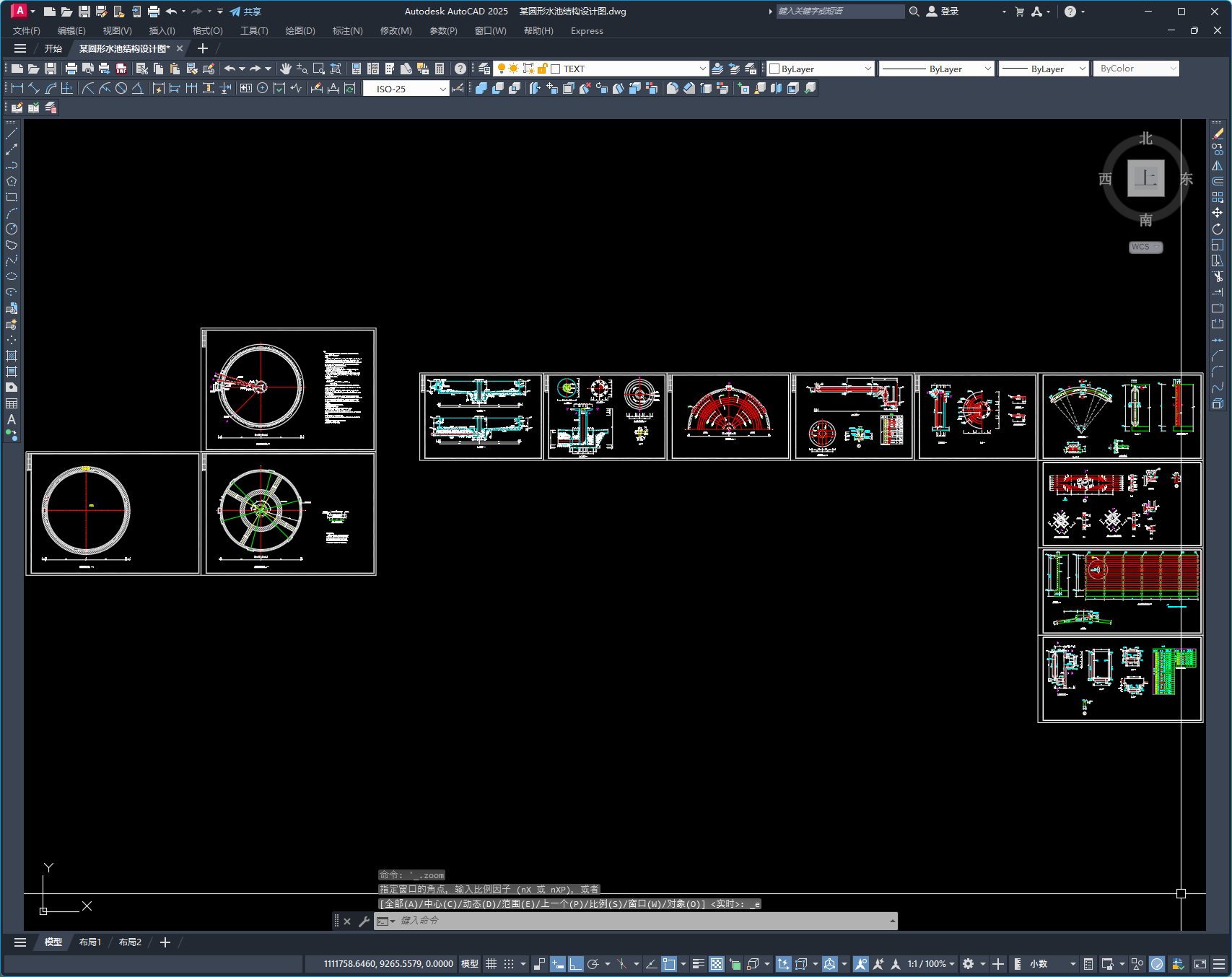The width and height of the screenshot is (1232, 977).
Task: Open the Plot Preview tool
Action: click(x=87, y=69)
